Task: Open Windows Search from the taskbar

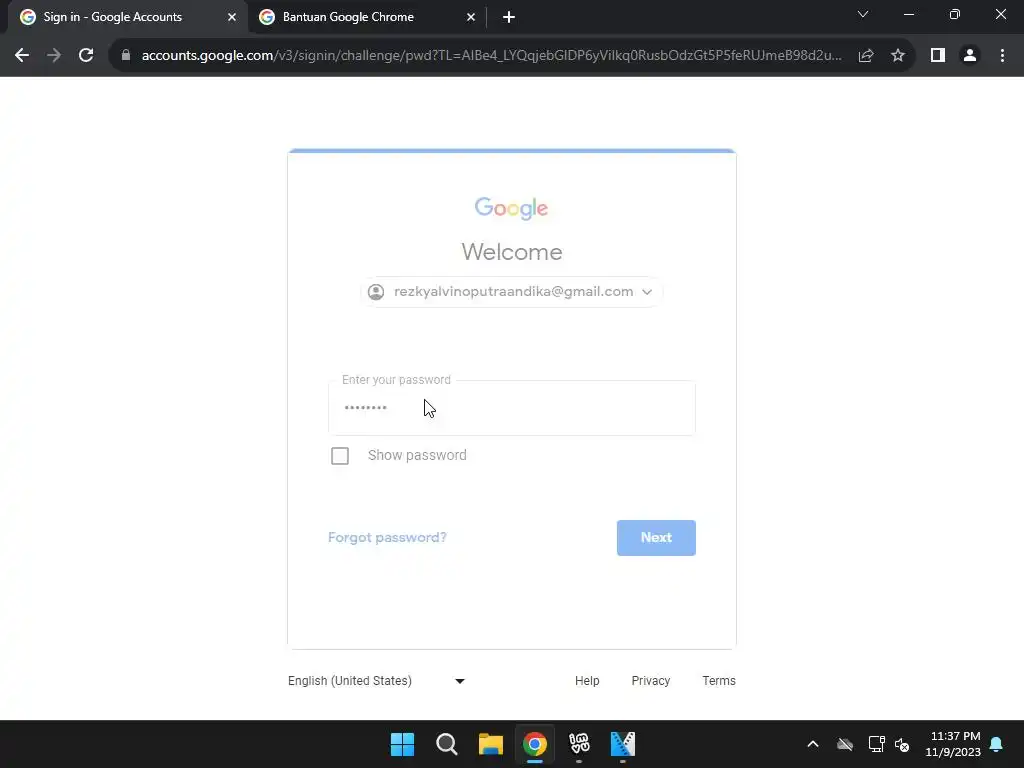Action: pos(447,744)
